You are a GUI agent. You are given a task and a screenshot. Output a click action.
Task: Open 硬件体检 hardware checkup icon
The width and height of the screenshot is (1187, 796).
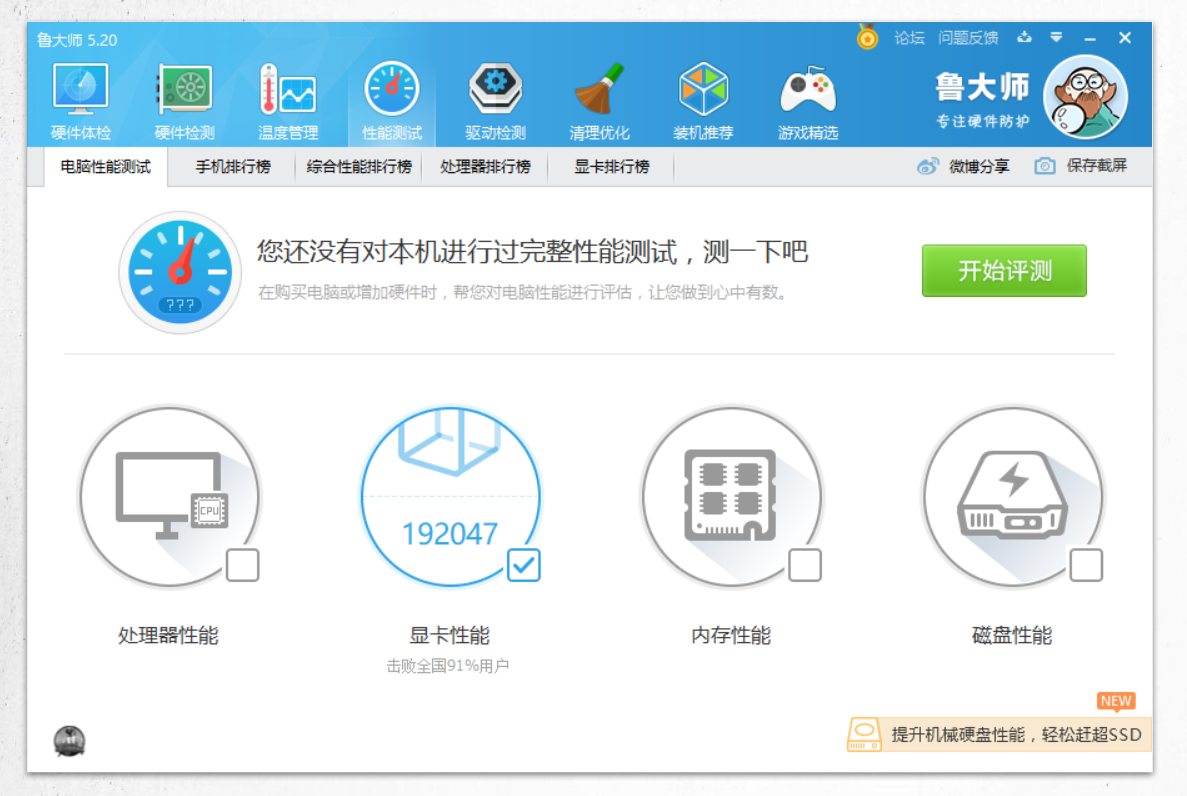click(80, 91)
